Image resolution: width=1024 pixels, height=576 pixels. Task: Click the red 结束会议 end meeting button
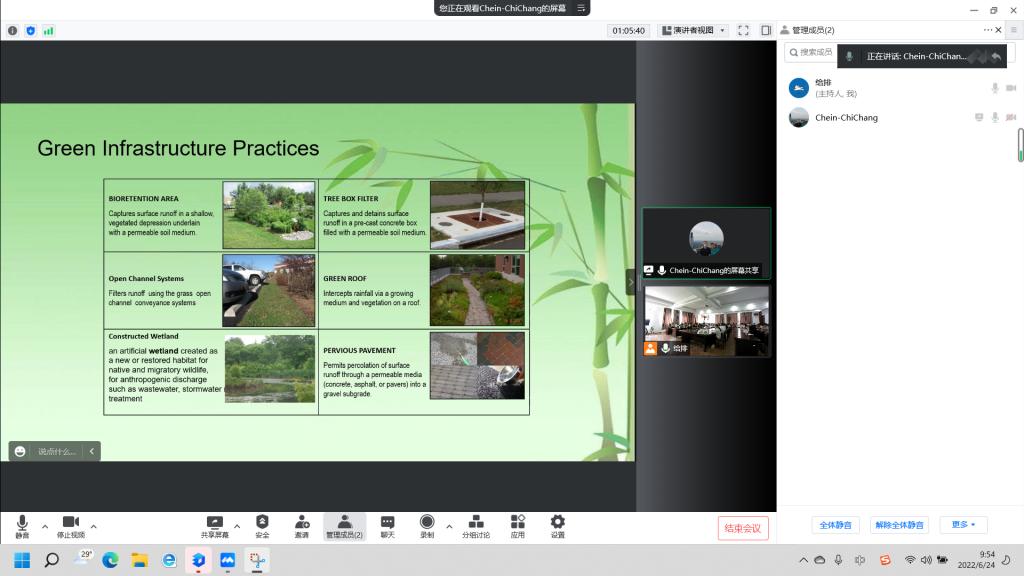(743, 528)
